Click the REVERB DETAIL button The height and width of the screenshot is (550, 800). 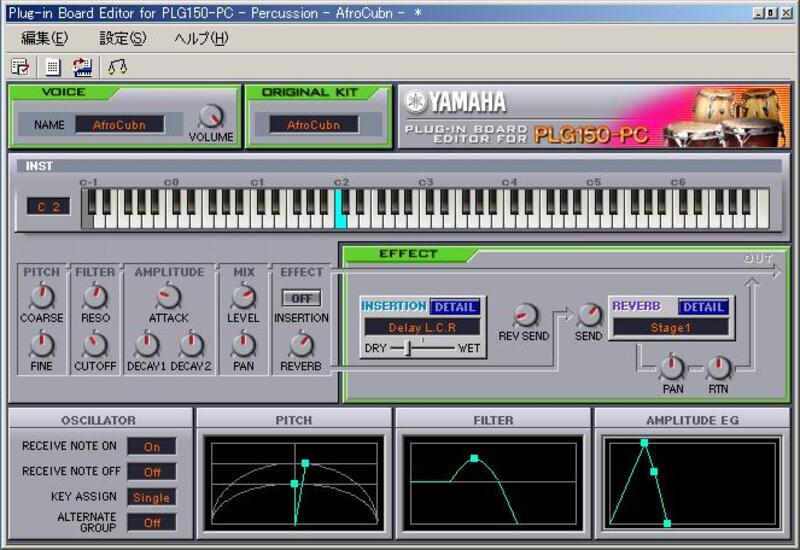(703, 307)
